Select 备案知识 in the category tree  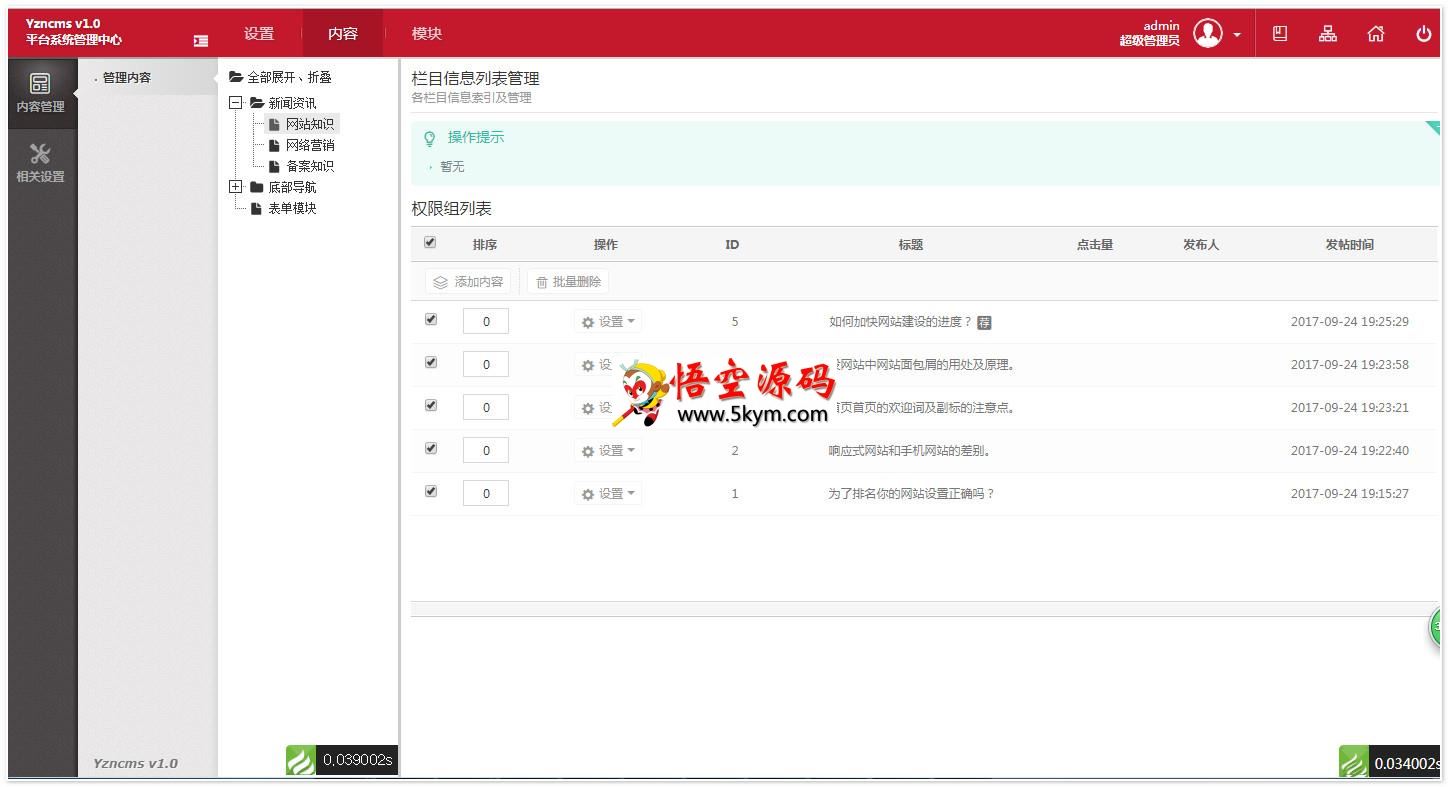pyautogui.click(x=310, y=166)
